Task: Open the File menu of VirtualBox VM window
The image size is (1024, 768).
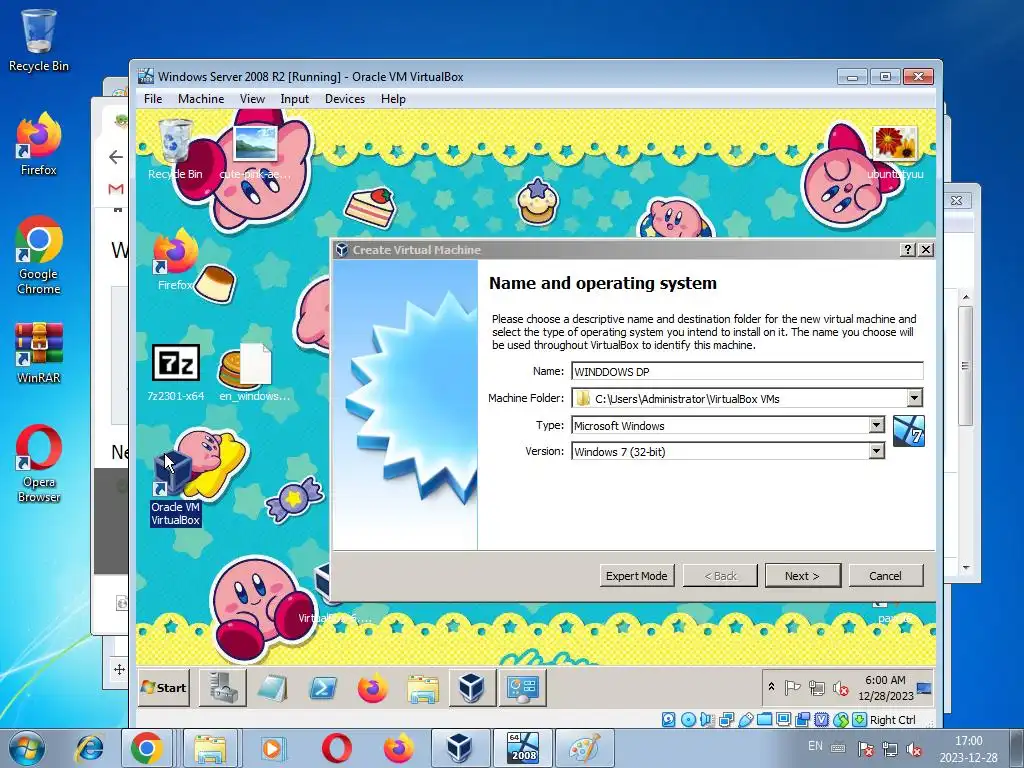Action: pos(153,99)
